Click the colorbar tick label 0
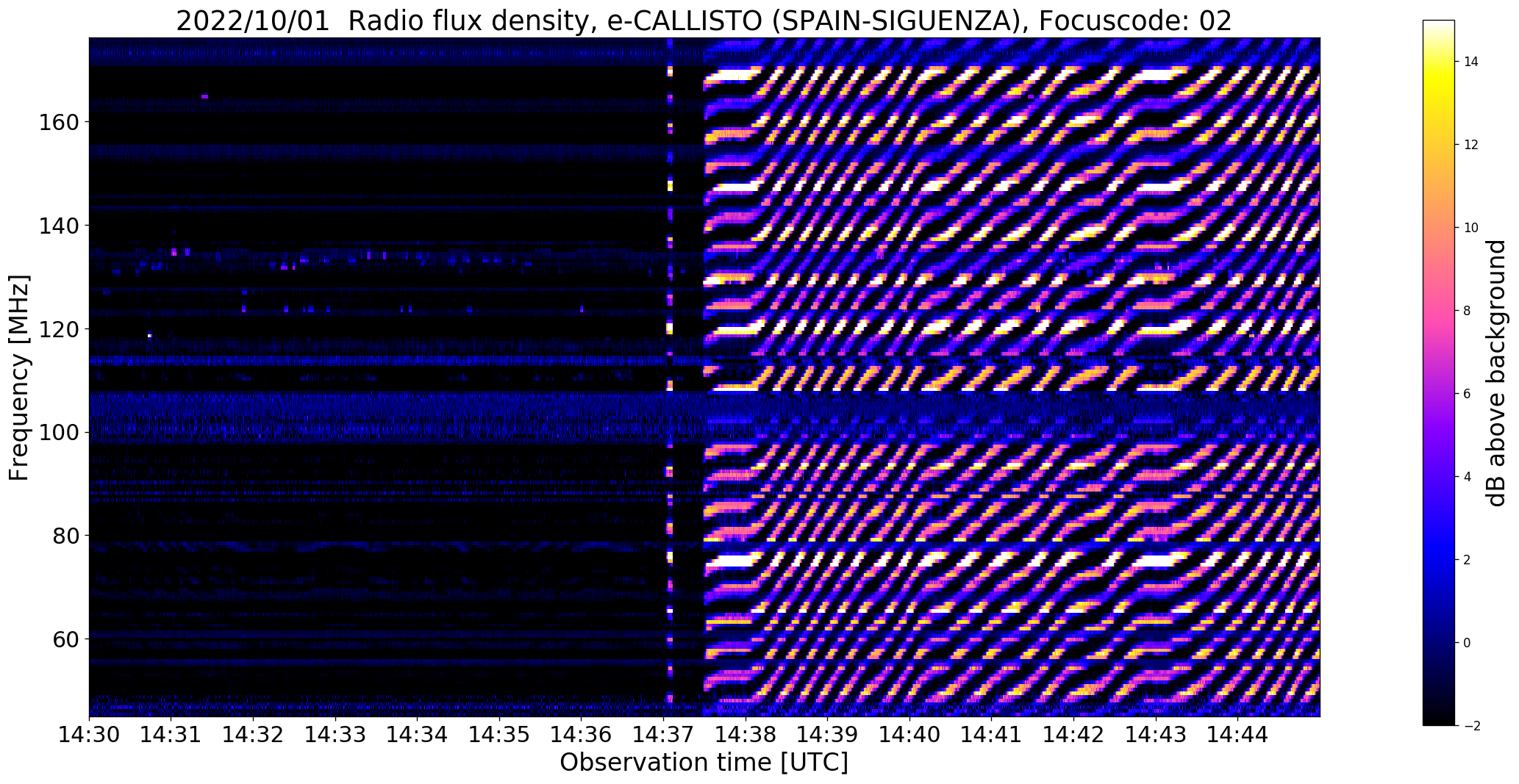 pos(1468,643)
